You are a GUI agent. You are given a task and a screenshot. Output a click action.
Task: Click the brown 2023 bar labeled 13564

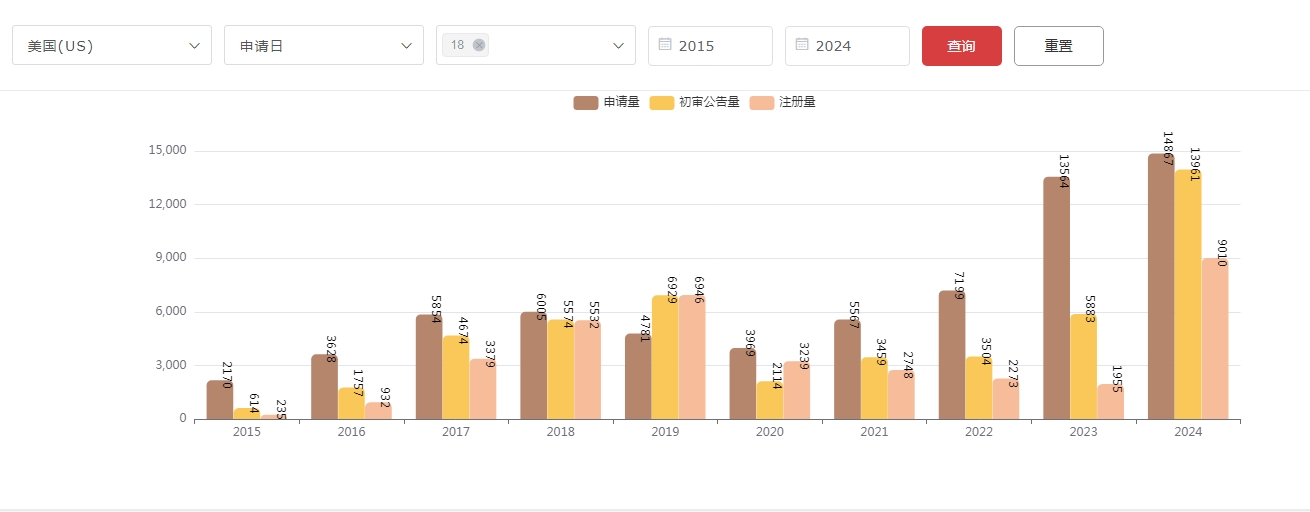coord(1056,300)
